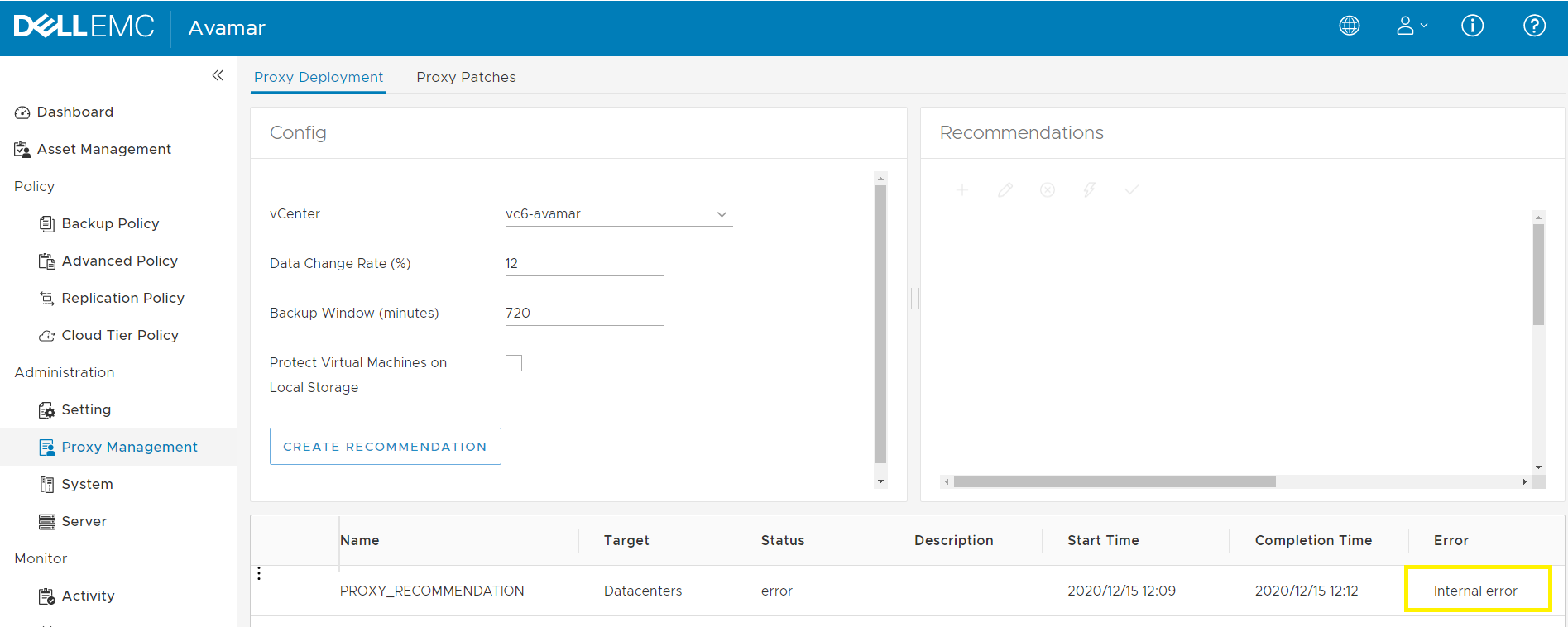Open row actions menu for PROXY_RECOMMENDATION
Screen dimensions: 1568x627
point(259,573)
